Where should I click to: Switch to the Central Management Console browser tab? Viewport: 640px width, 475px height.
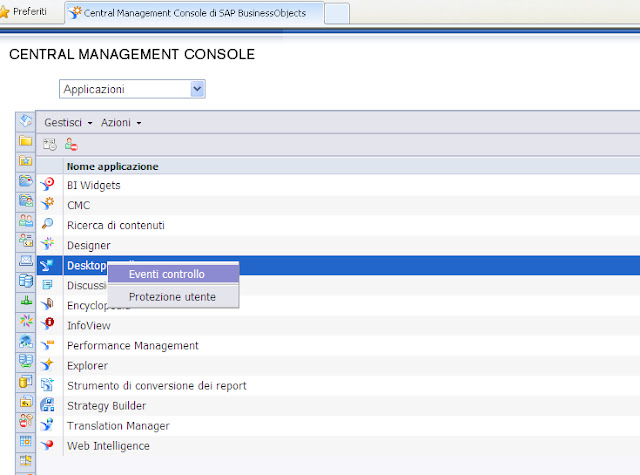tap(194, 13)
